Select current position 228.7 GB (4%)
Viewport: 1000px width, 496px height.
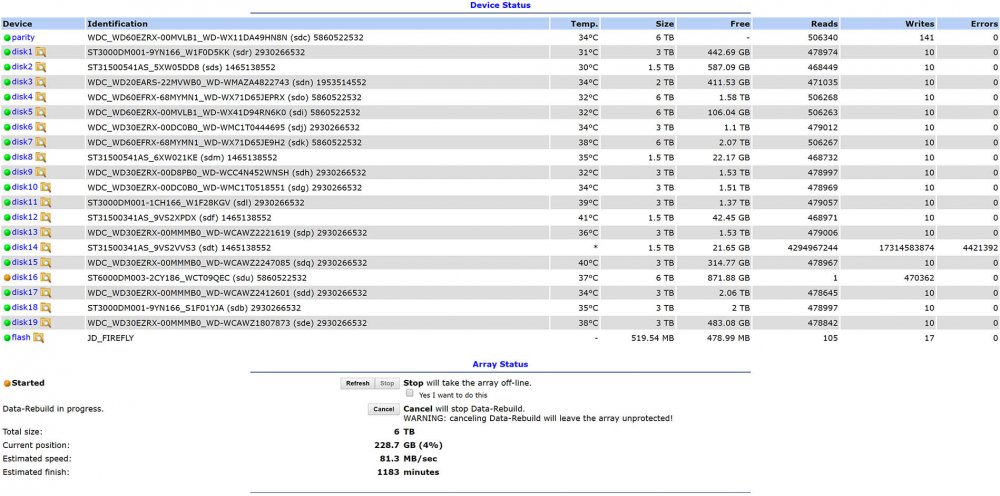pyautogui.click(x=408, y=445)
